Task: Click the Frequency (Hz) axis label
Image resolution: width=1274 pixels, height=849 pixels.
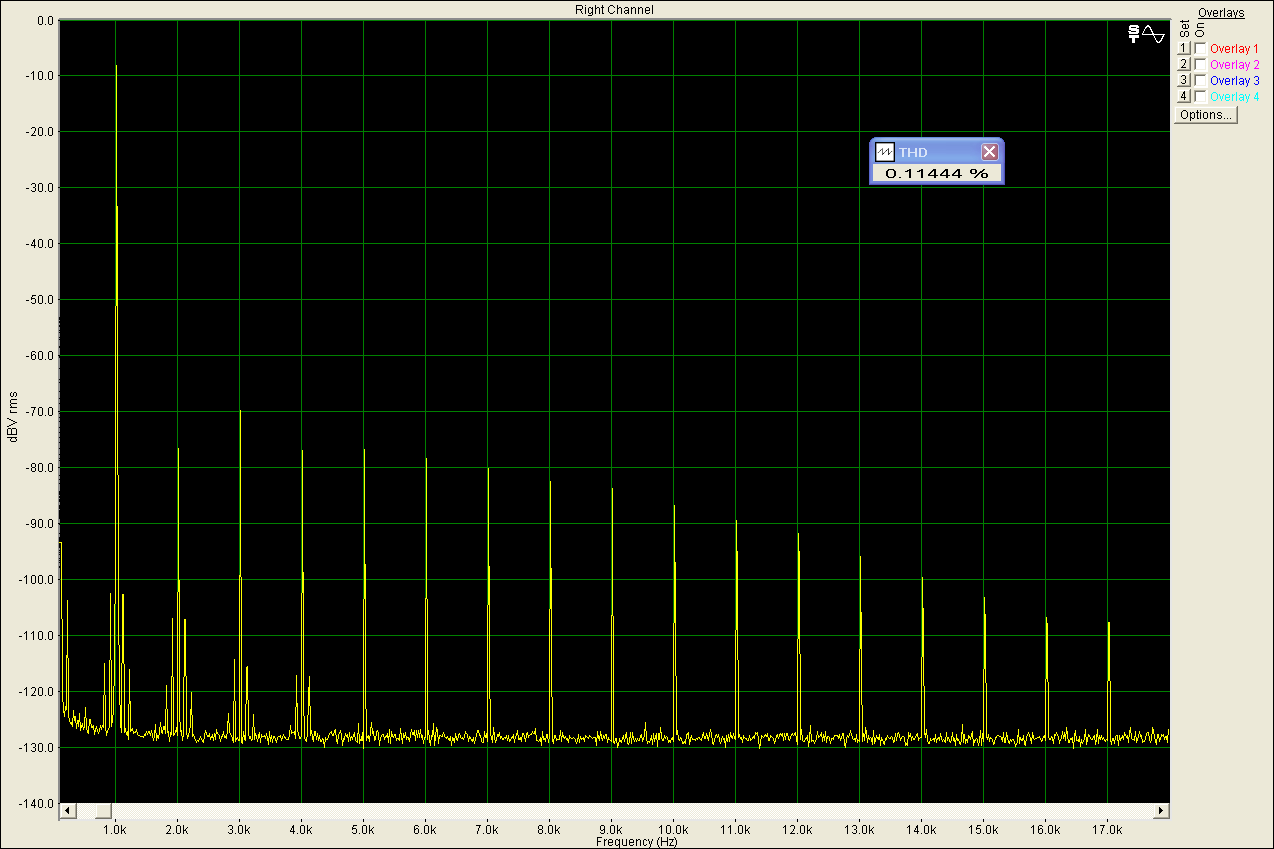Action: coord(638,842)
